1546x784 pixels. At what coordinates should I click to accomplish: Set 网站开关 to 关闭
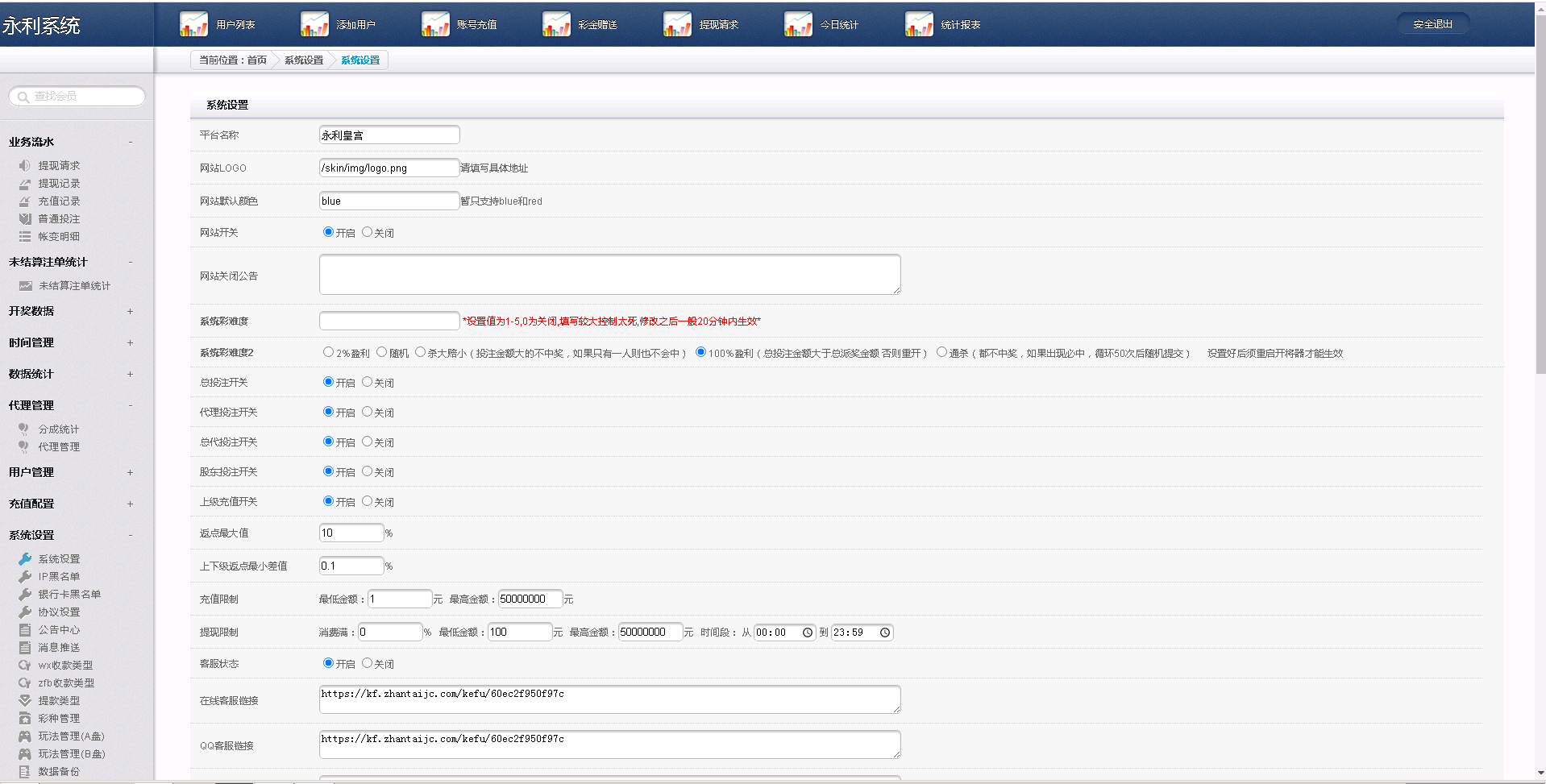pos(368,232)
